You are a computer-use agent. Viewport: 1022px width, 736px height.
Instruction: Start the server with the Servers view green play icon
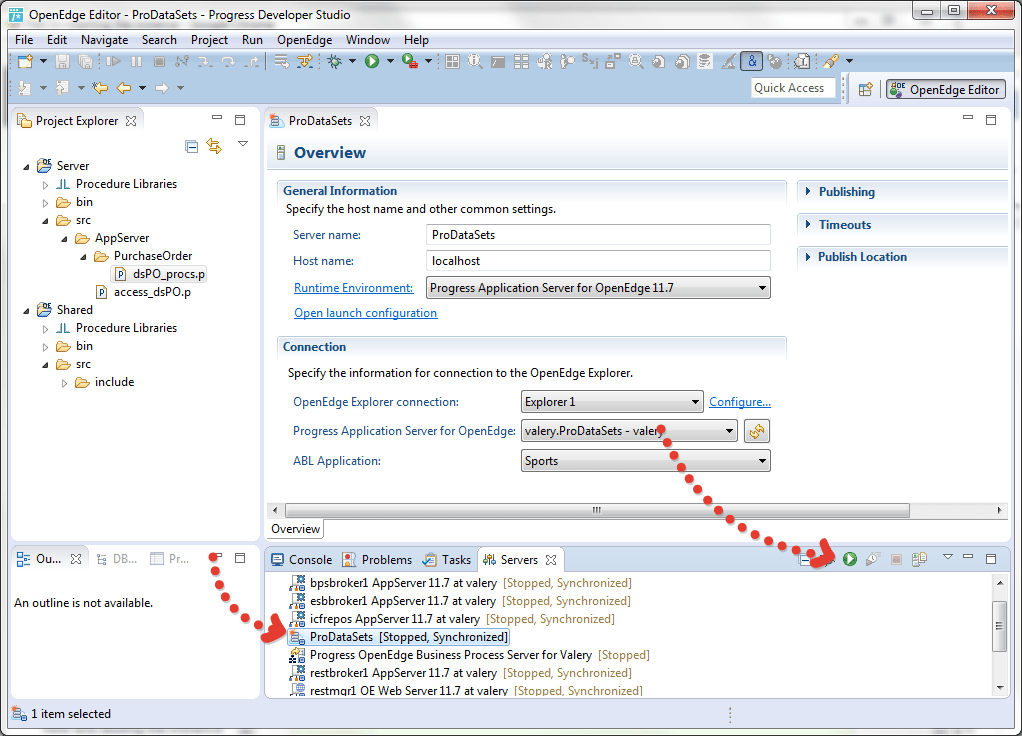pyautogui.click(x=849, y=559)
